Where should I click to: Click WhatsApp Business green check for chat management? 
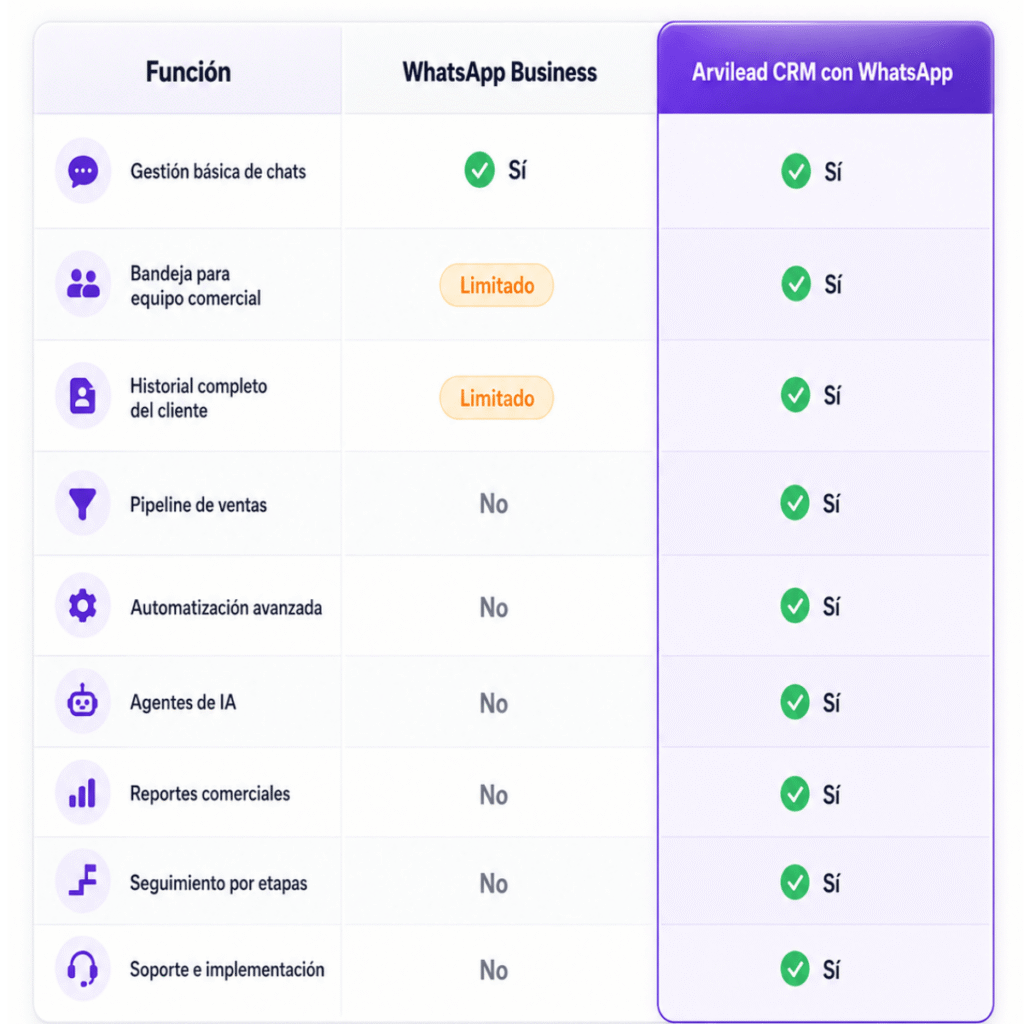pyautogui.click(x=479, y=170)
